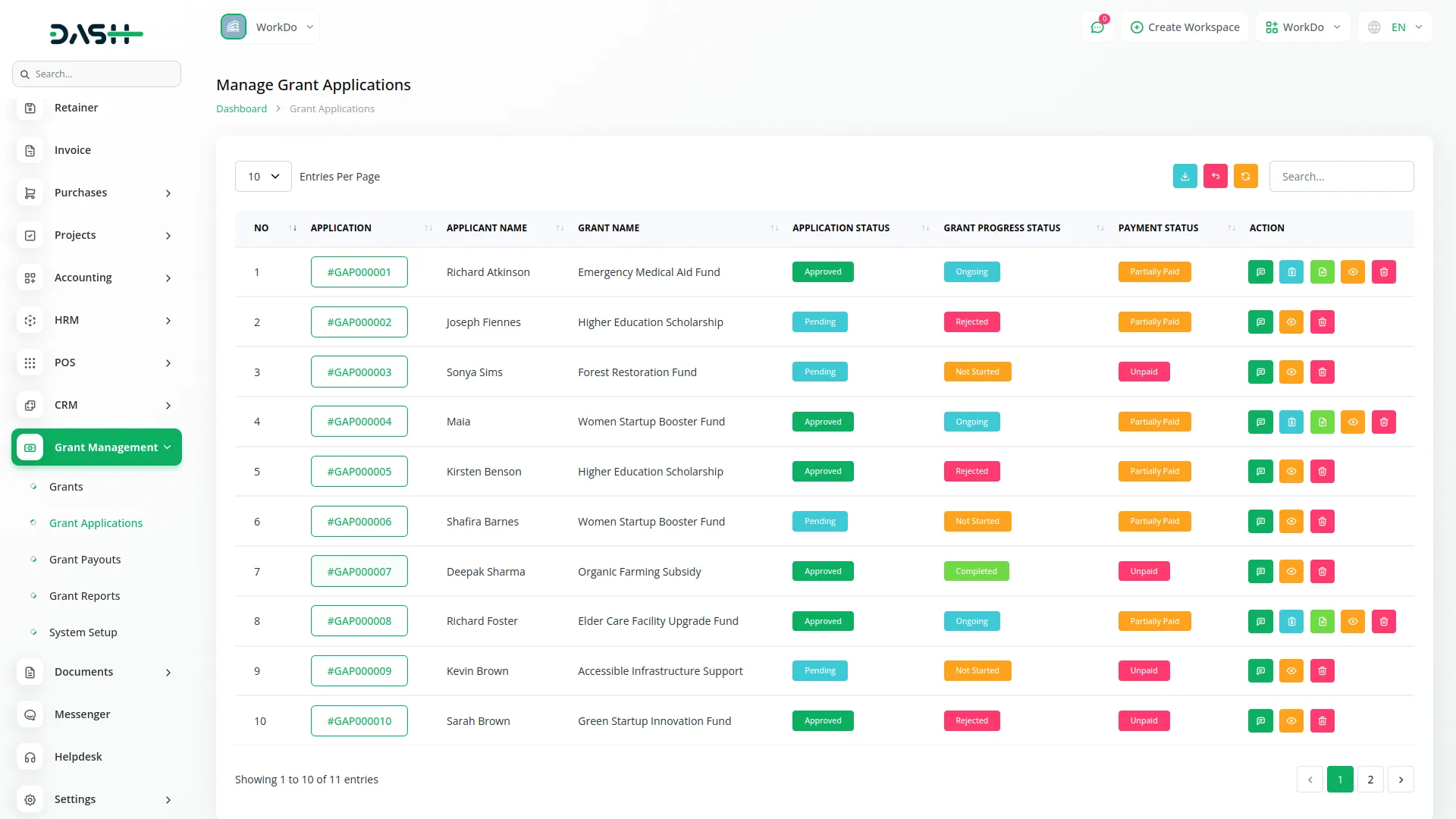1456x819 pixels.
Task: Open the blue invoice icon for #GAP000004
Action: click(x=1291, y=422)
